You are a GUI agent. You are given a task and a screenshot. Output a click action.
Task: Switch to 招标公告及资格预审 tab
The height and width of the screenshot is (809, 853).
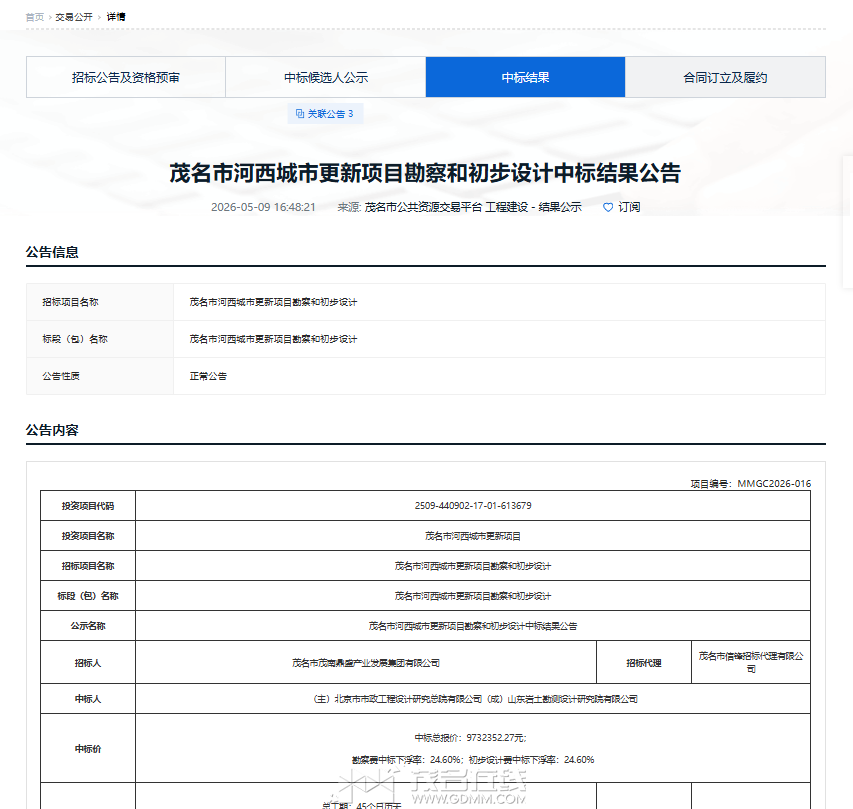(x=126, y=77)
